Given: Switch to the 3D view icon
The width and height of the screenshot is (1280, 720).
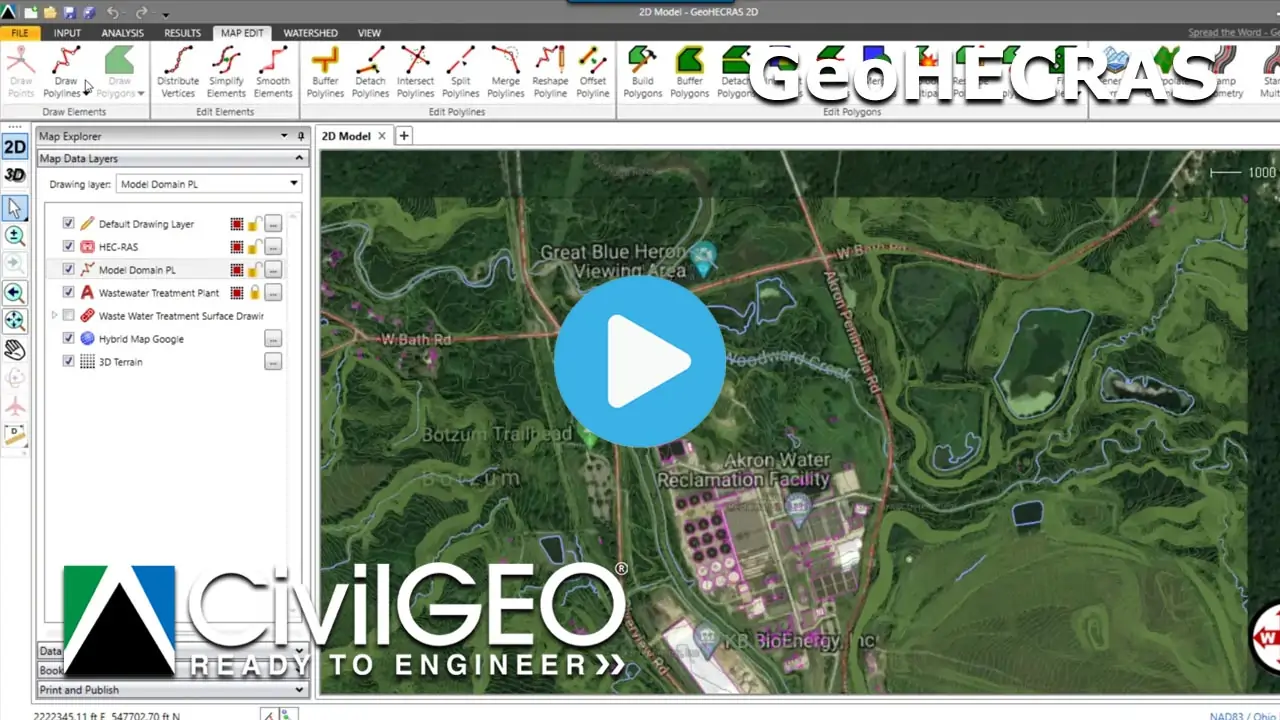Looking at the screenshot, I should coord(15,174).
